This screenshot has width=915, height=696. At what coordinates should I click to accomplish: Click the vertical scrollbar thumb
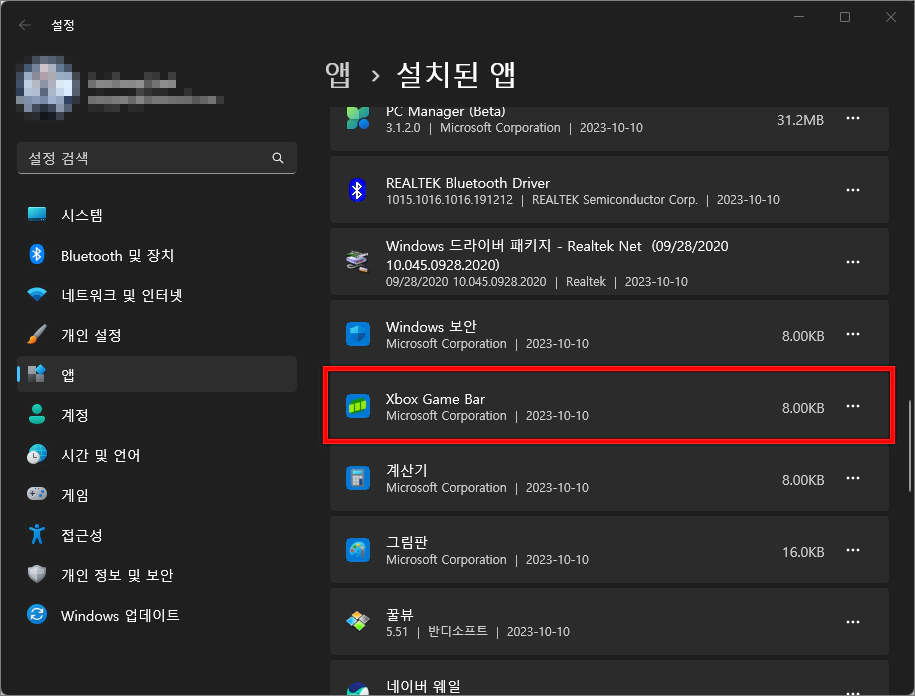pyautogui.click(x=909, y=446)
